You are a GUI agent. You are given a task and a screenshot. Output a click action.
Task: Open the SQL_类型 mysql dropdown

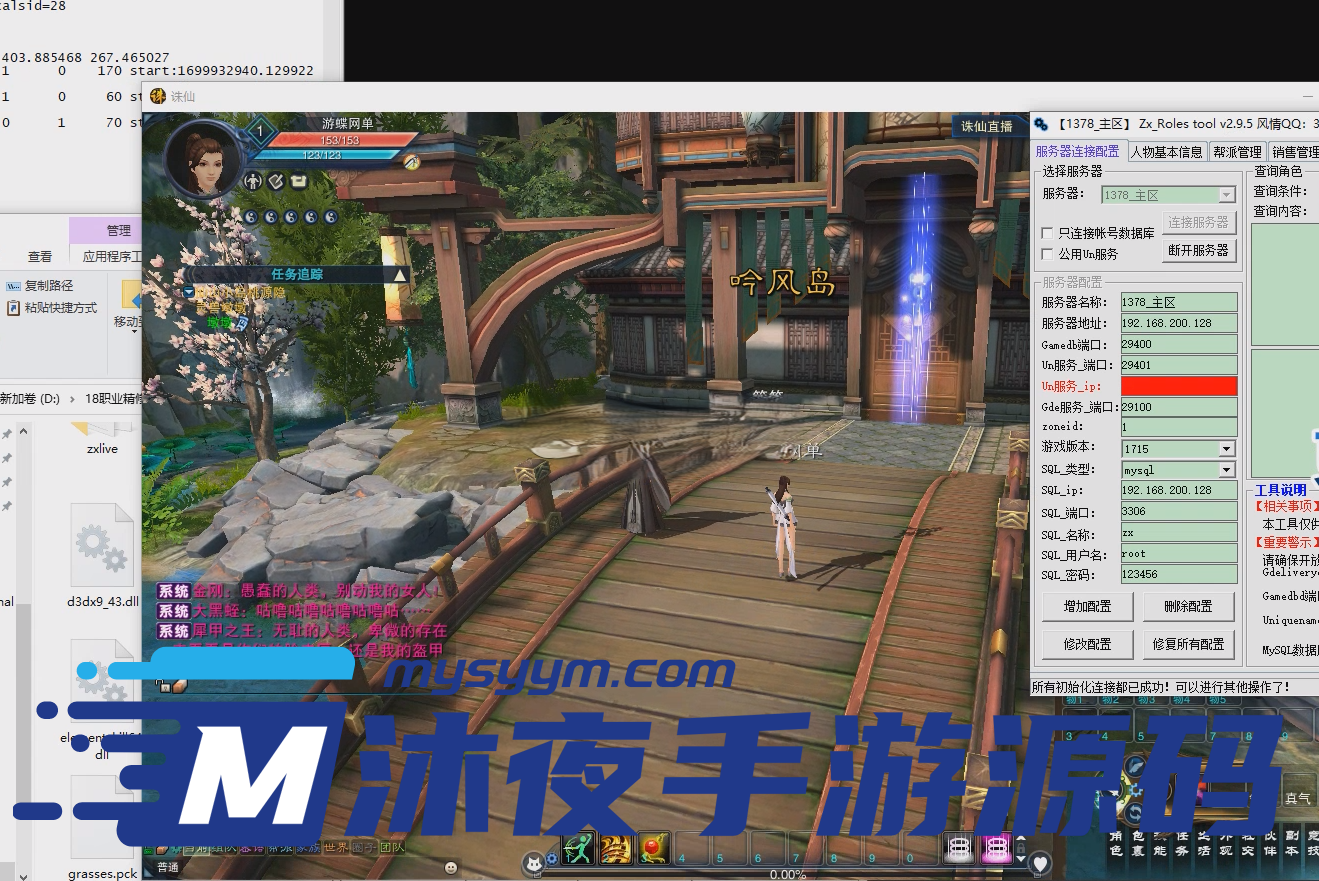click(x=1226, y=470)
